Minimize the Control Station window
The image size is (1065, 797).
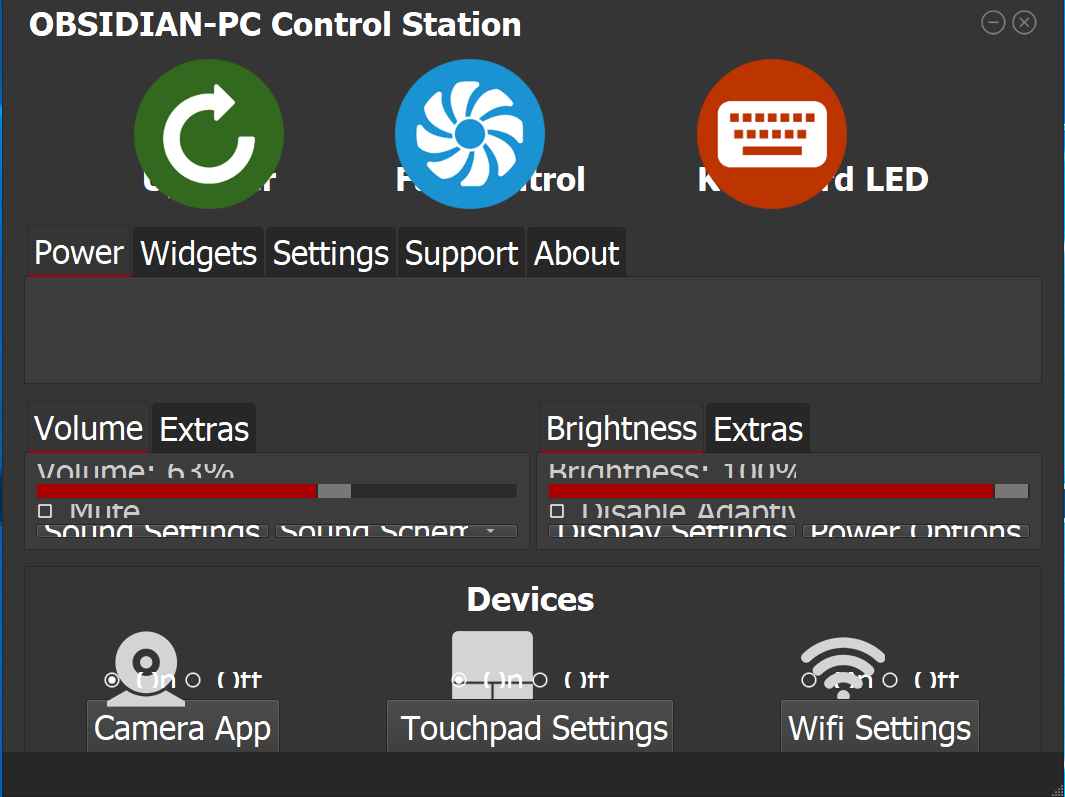point(993,22)
